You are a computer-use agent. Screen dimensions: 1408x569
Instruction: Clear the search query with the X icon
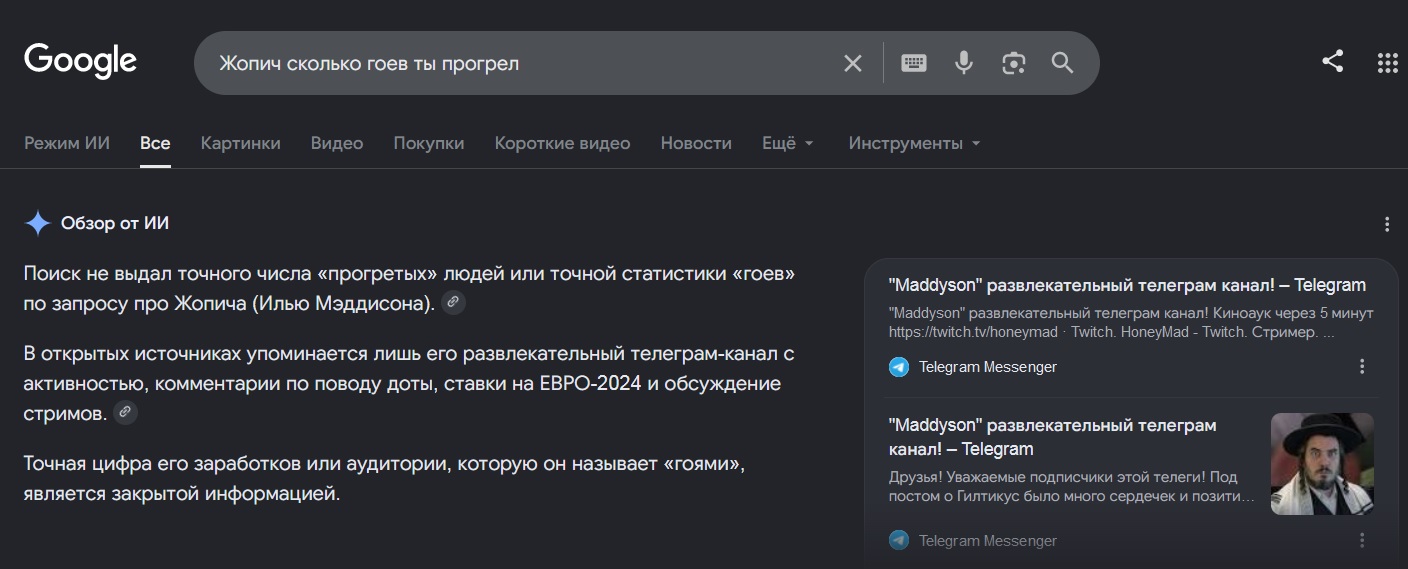853,63
